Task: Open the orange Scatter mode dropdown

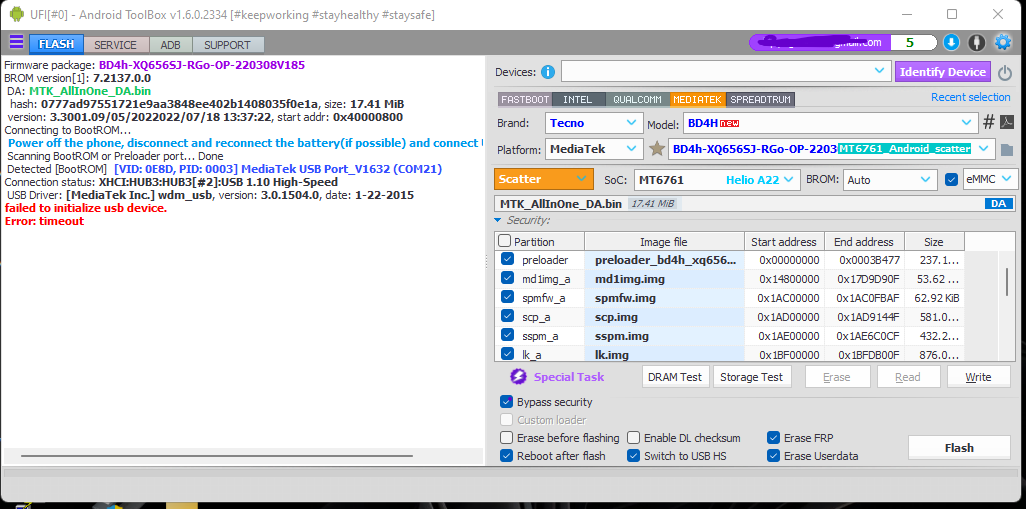Action: click(544, 179)
